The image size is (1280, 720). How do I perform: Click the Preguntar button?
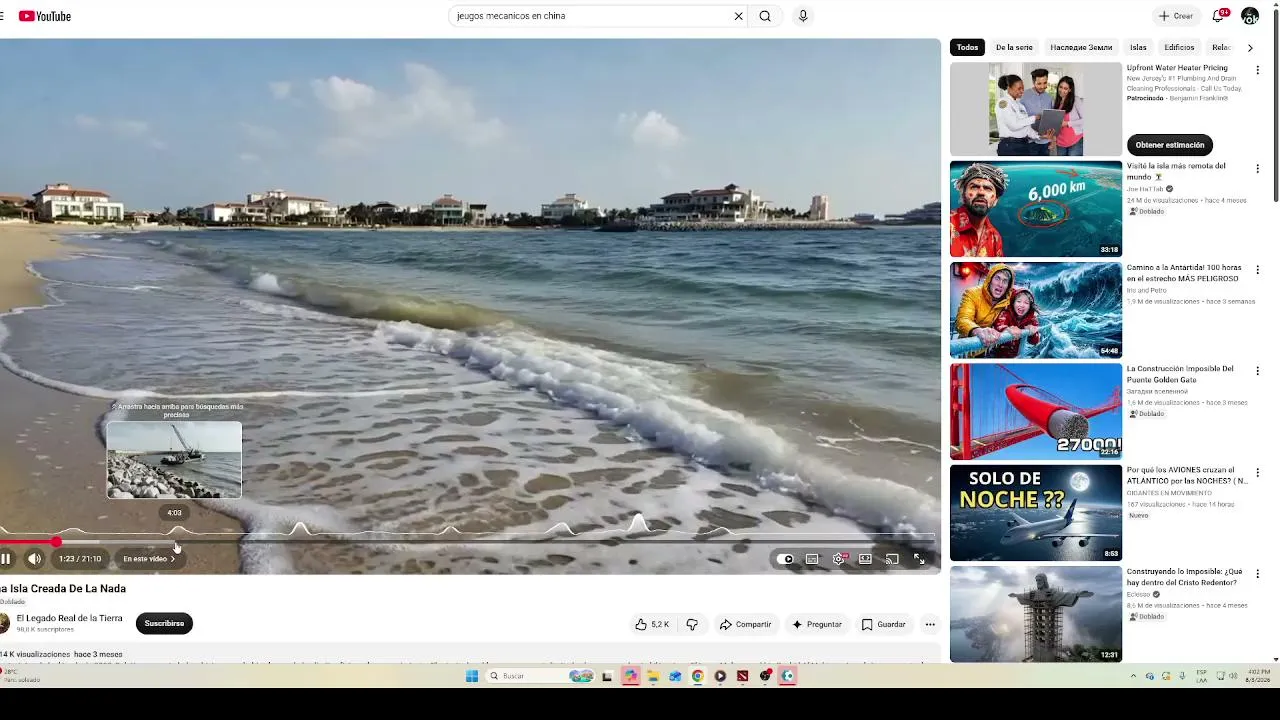pos(817,624)
